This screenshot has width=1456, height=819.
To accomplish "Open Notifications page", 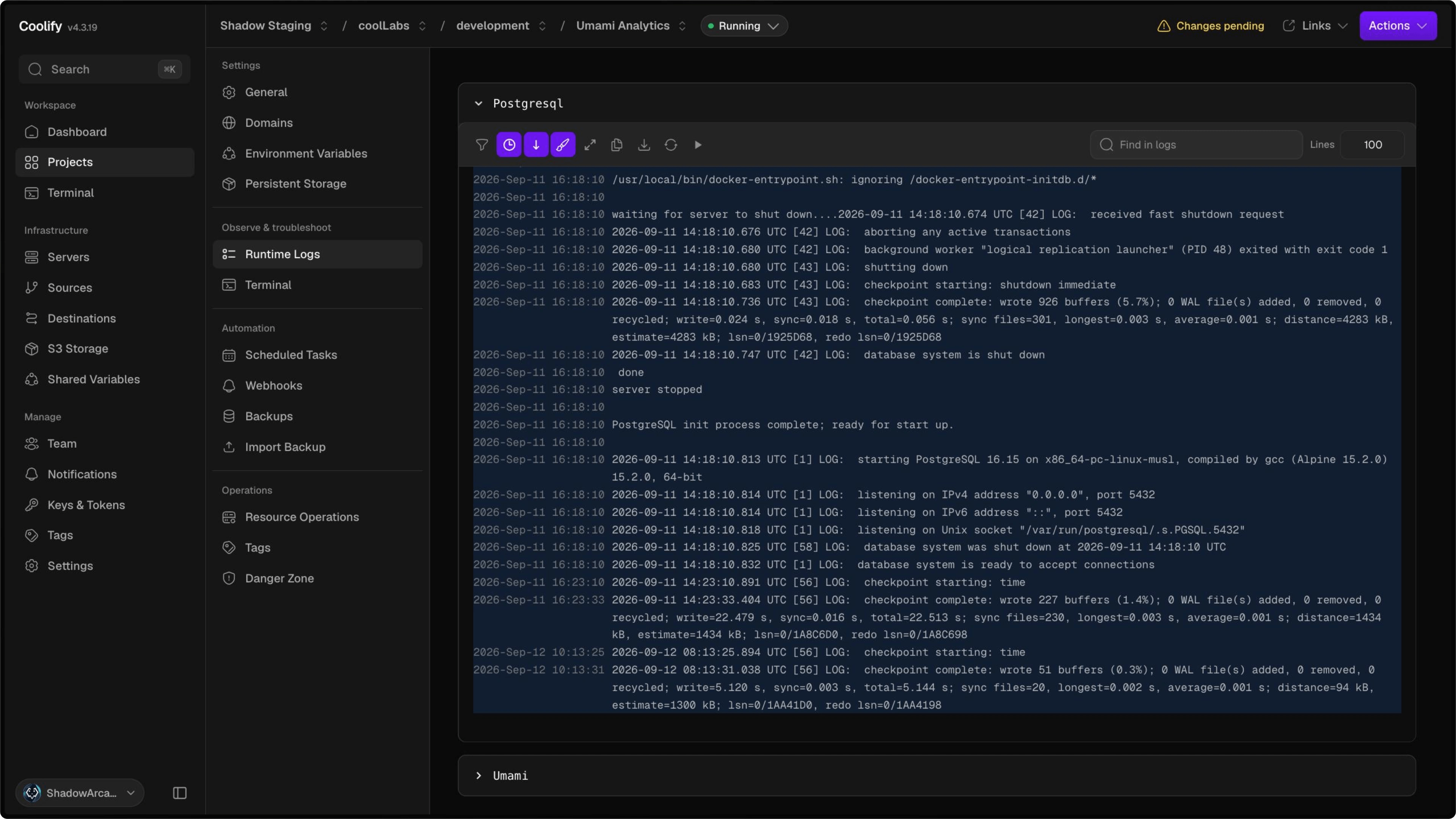I will pos(105,474).
